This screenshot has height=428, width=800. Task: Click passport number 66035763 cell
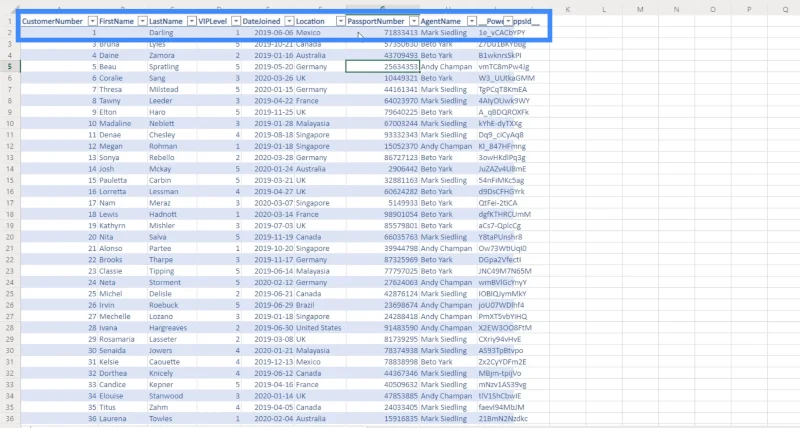(383, 237)
